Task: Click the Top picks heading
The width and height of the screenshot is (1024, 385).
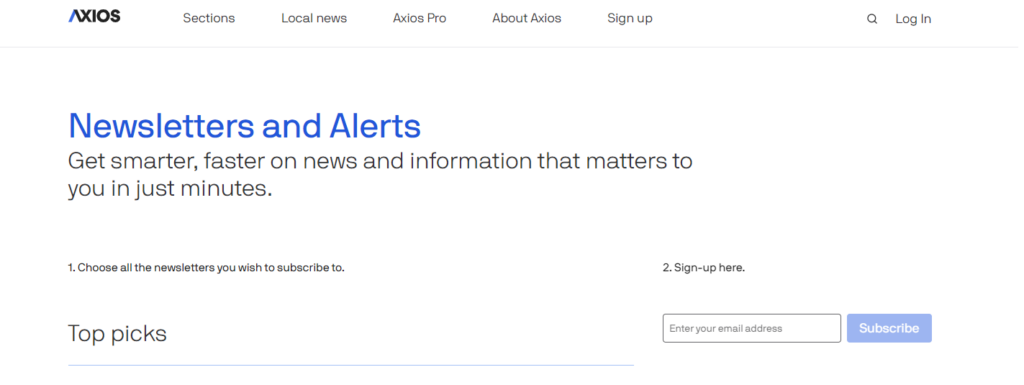Action: 118,333
